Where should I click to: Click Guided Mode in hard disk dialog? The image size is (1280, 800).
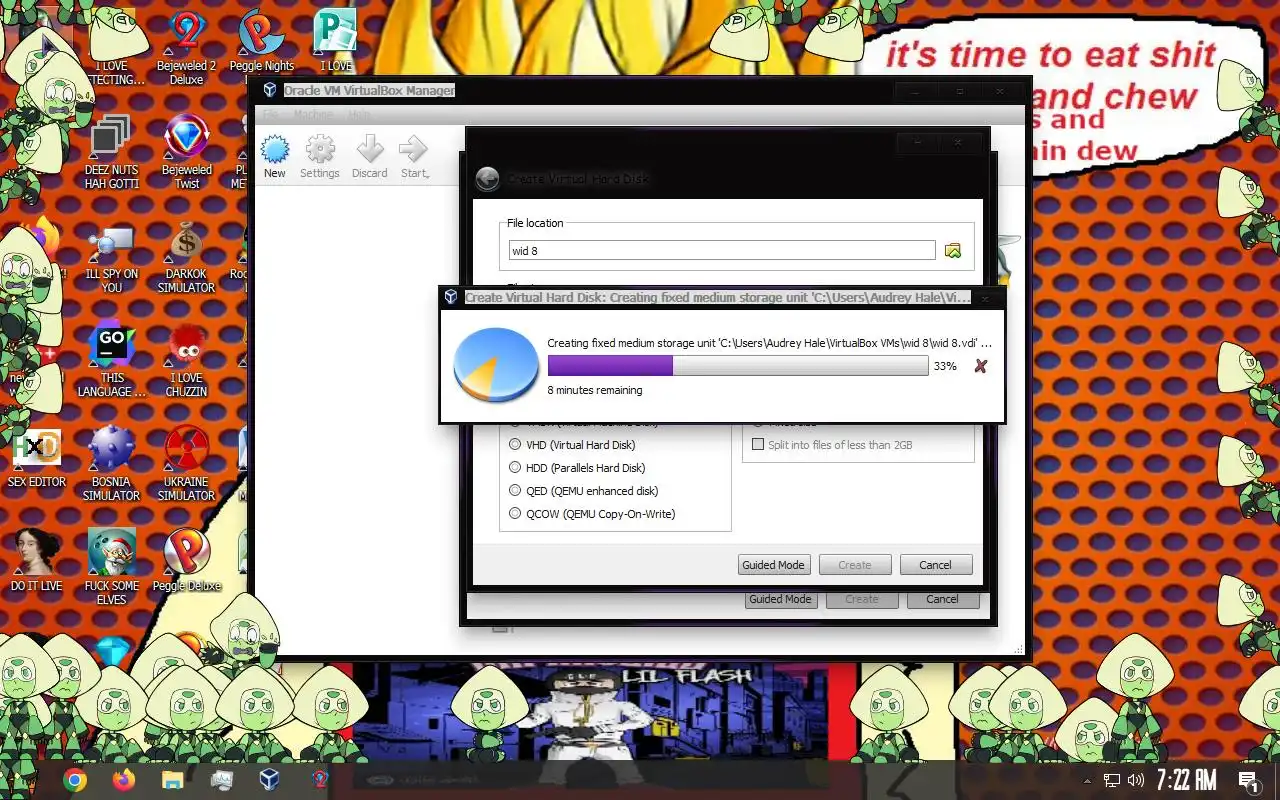pos(773,565)
